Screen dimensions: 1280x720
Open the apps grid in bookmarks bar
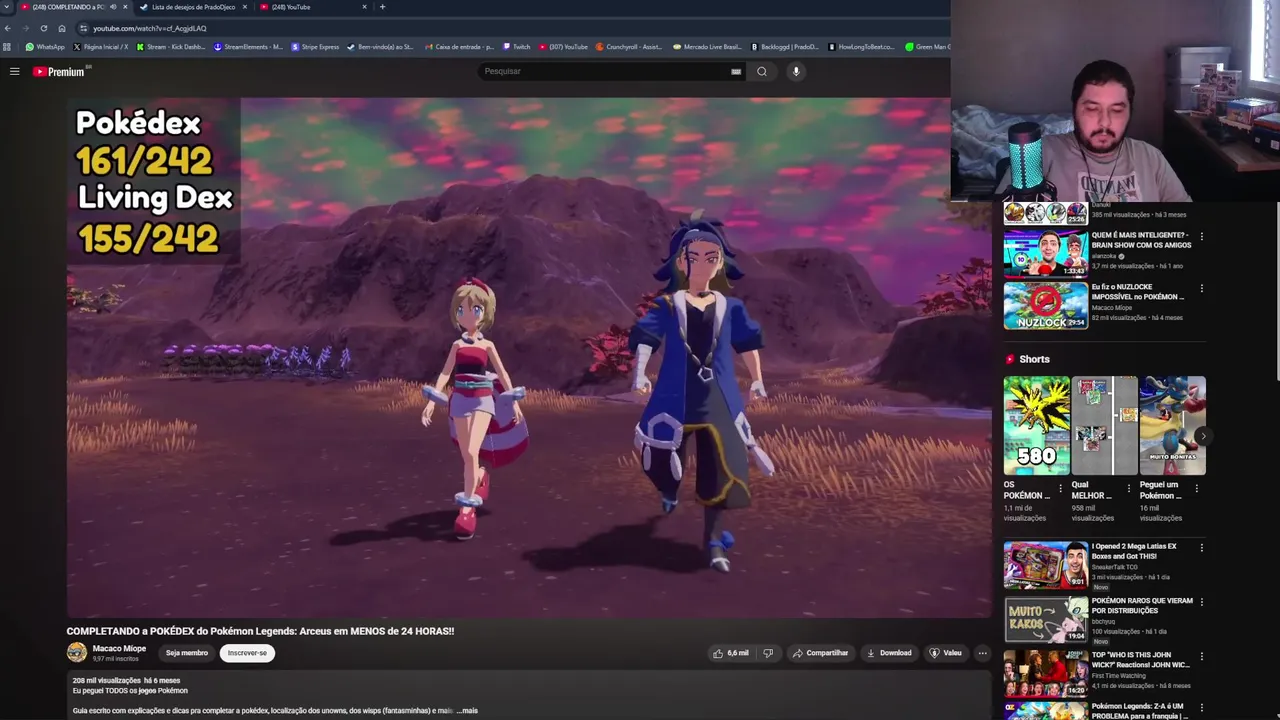8,47
